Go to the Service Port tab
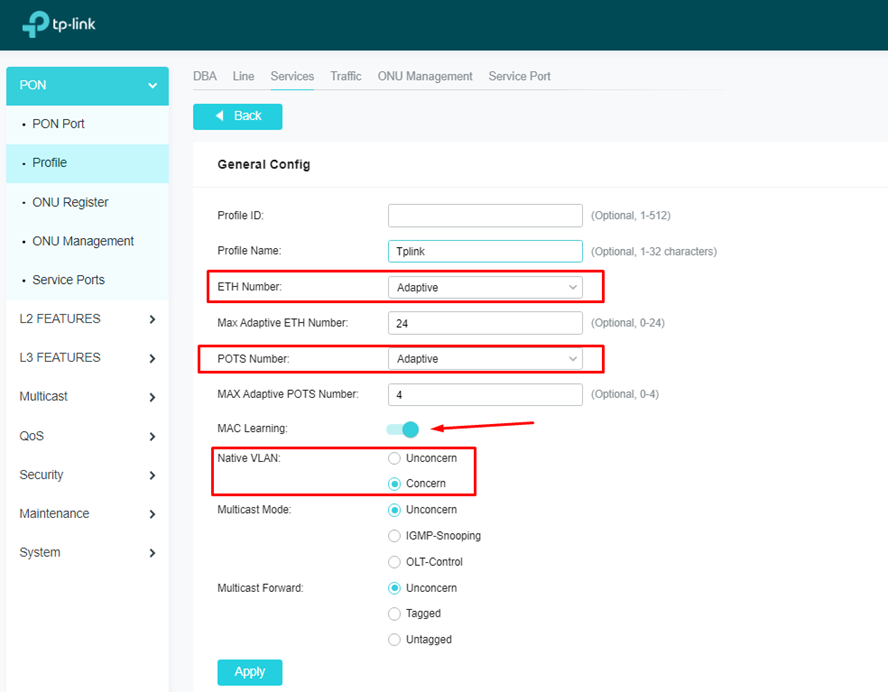 pos(519,76)
